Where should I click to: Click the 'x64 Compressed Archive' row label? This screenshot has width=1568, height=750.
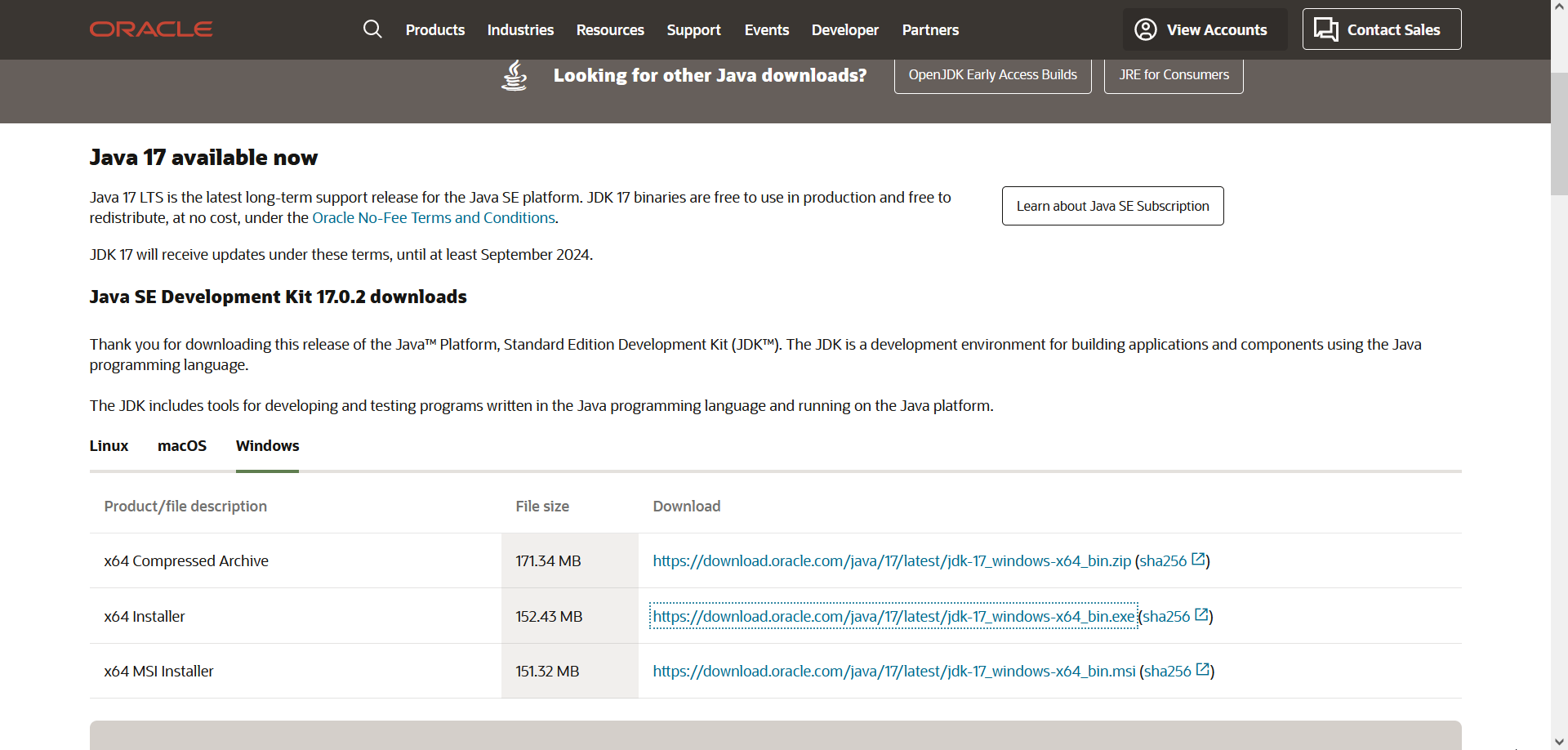[x=186, y=561]
